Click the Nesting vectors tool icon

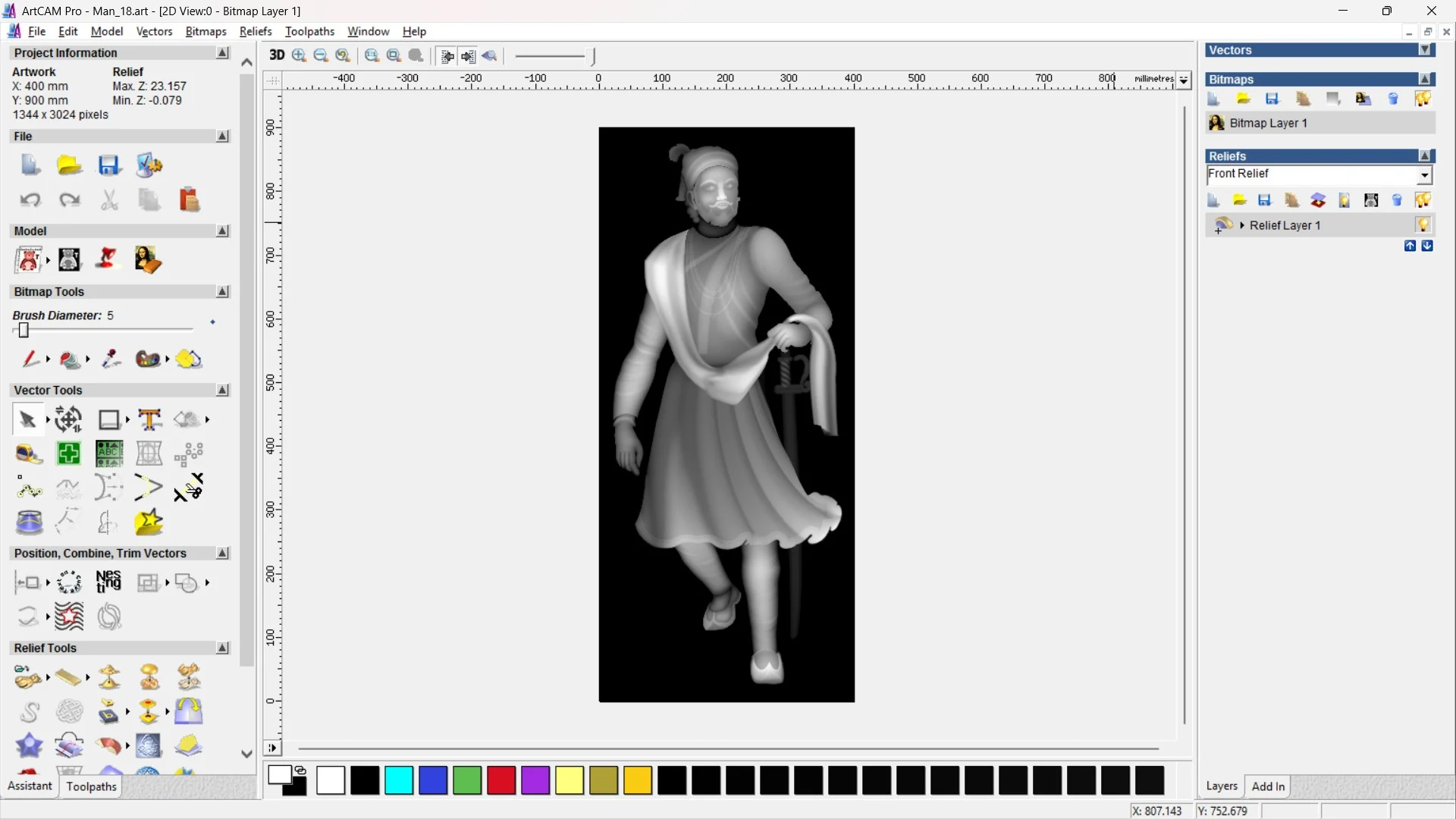108,582
